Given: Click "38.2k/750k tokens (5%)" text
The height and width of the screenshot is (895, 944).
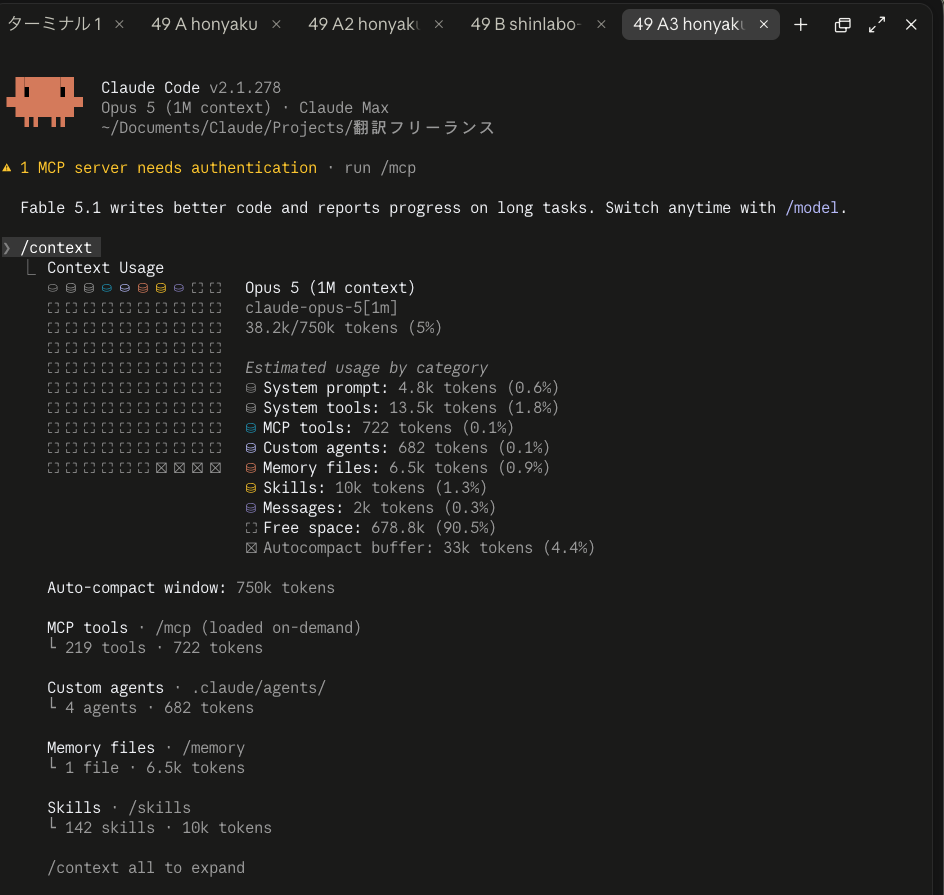Looking at the screenshot, I should coord(343,327).
